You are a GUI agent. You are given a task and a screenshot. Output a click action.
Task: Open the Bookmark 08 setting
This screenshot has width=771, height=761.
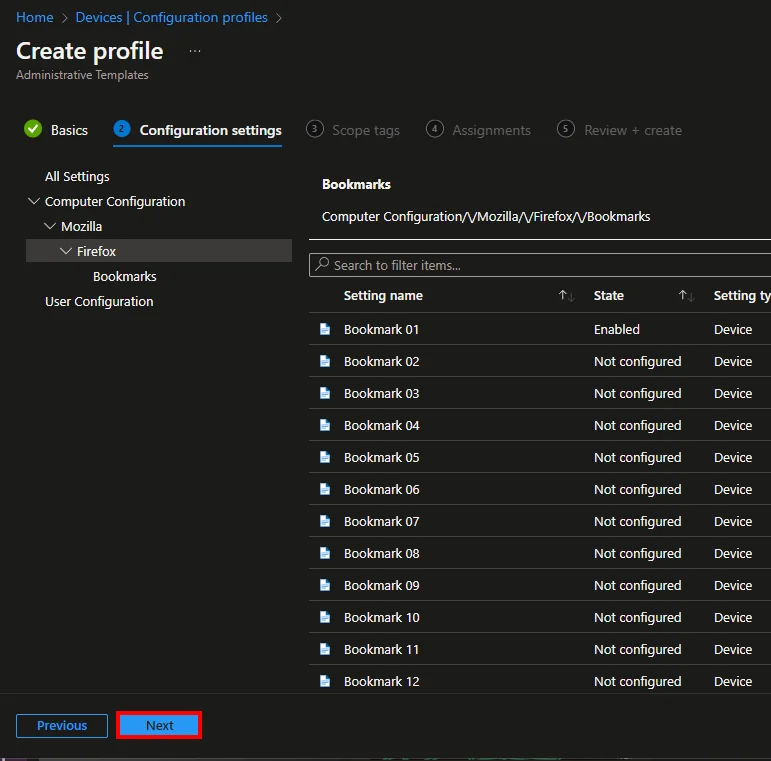[382, 553]
